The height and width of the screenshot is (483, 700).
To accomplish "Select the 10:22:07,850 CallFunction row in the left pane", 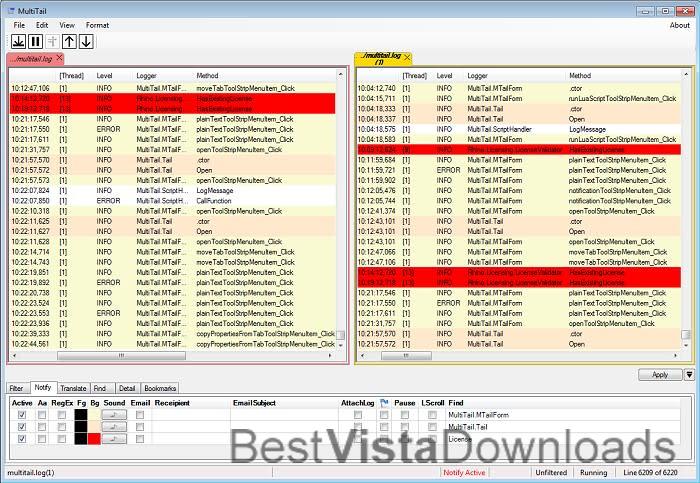I will (172, 201).
